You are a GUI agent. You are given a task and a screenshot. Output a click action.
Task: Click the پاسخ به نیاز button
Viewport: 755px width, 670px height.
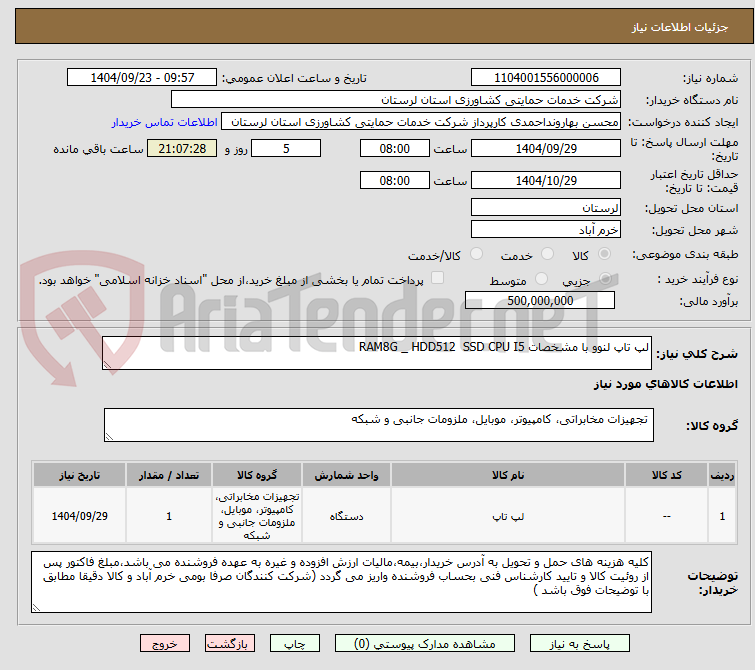580,644
